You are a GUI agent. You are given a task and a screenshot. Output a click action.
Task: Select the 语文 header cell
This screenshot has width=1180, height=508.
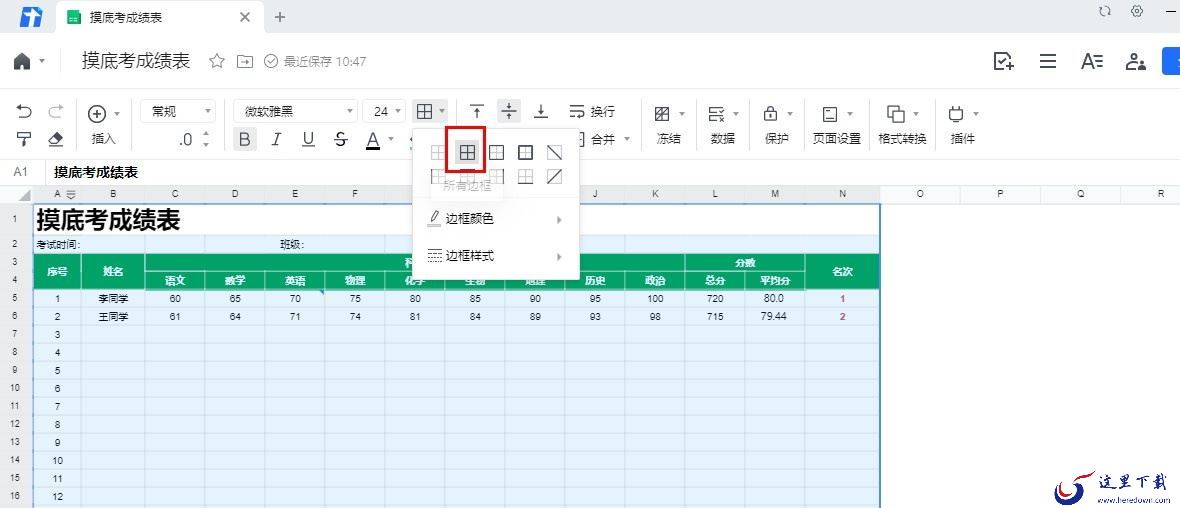(175, 281)
